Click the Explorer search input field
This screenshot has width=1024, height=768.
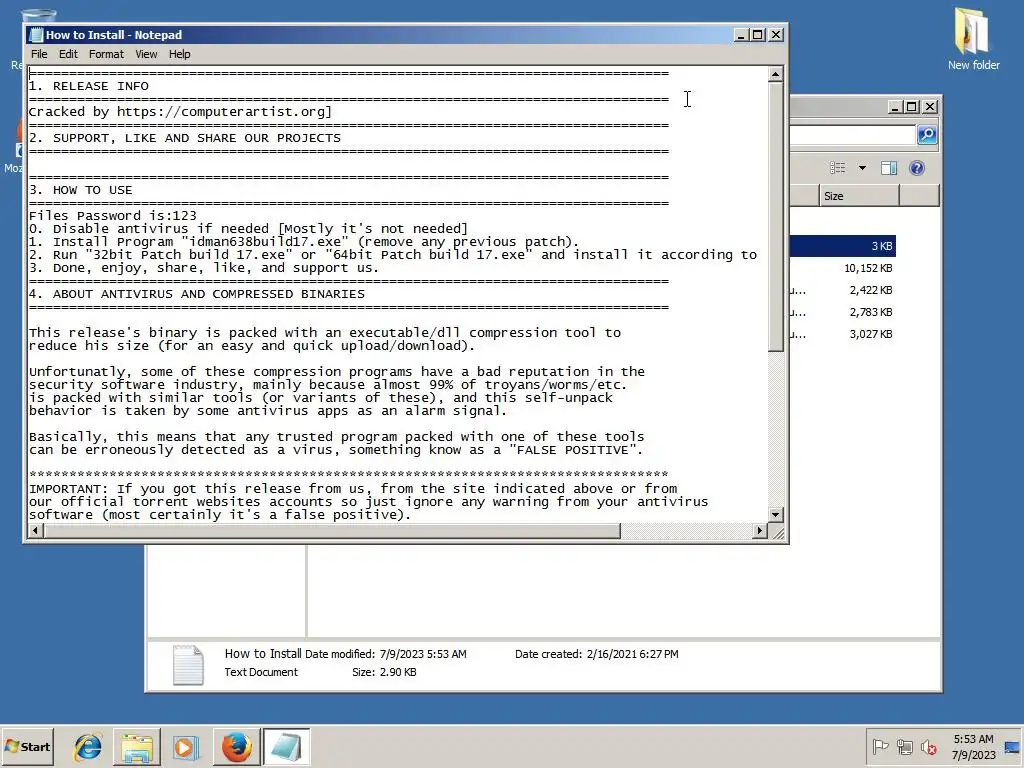pyautogui.click(x=853, y=135)
